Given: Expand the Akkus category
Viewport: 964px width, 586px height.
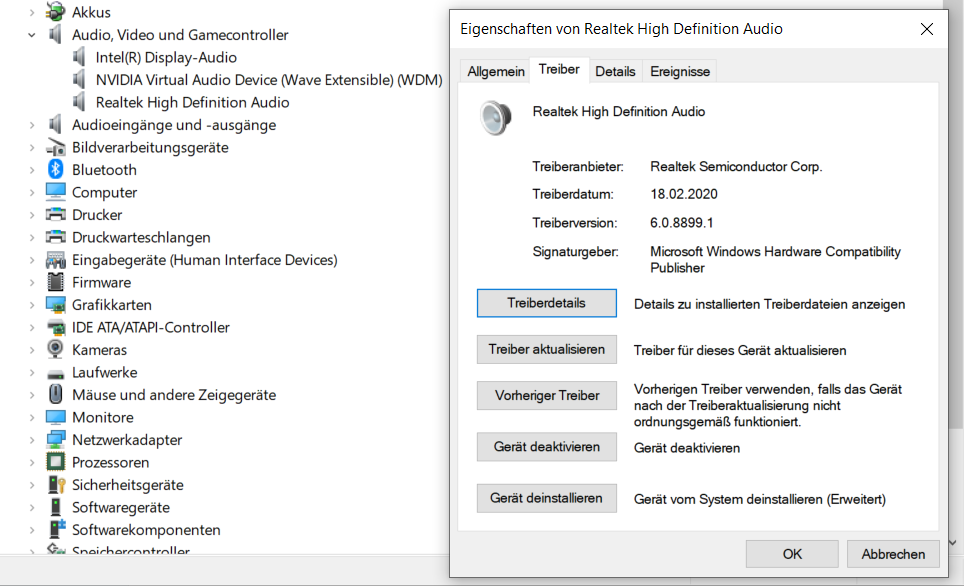Looking at the screenshot, I should click(32, 12).
